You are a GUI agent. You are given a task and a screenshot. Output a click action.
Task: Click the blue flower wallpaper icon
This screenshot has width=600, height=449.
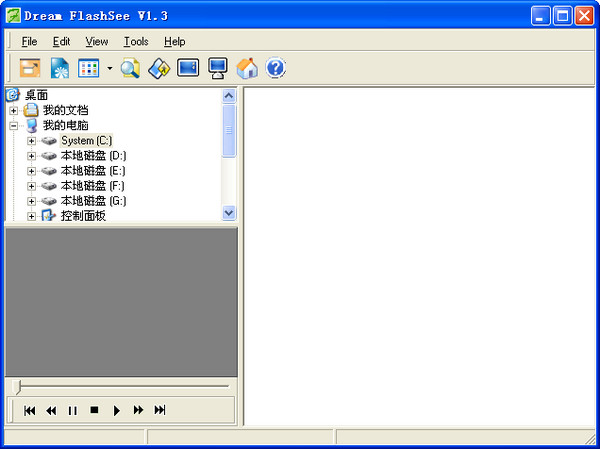(59, 68)
